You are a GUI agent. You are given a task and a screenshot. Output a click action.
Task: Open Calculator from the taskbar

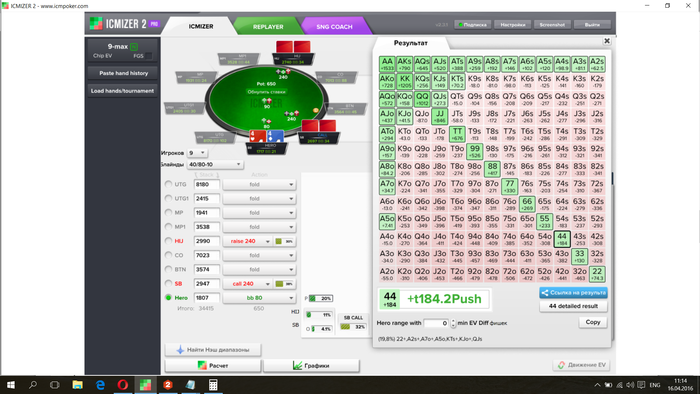tap(213, 385)
